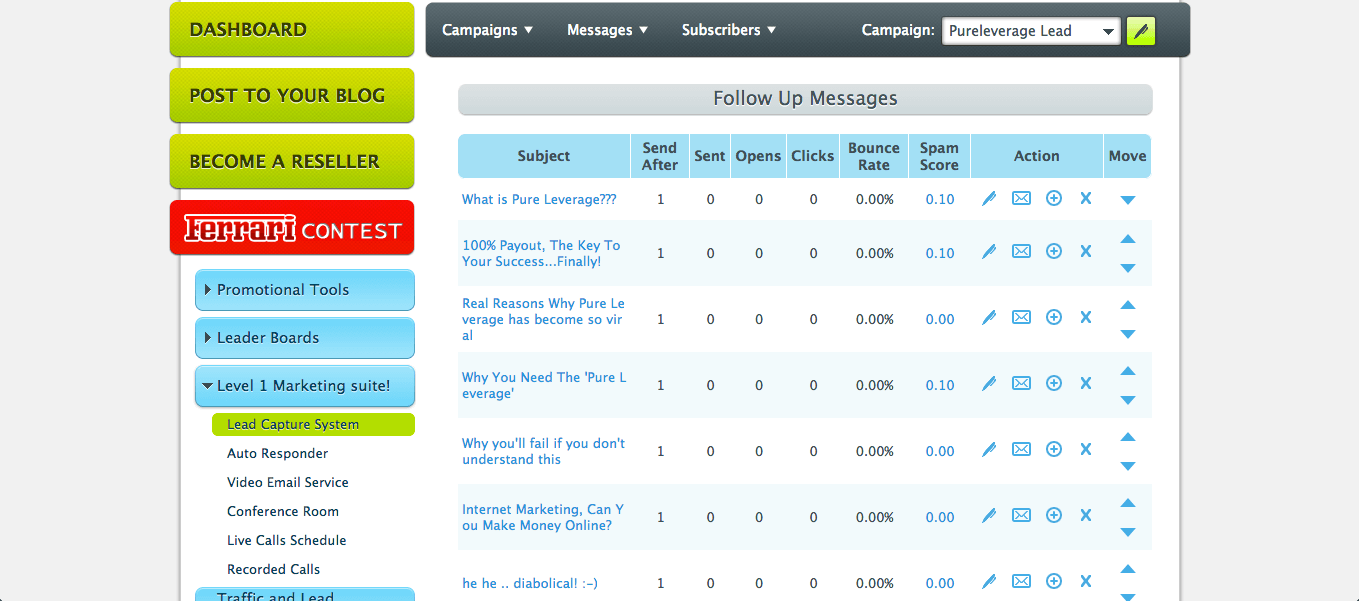Open Live Calls Schedule

tap(286, 540)
